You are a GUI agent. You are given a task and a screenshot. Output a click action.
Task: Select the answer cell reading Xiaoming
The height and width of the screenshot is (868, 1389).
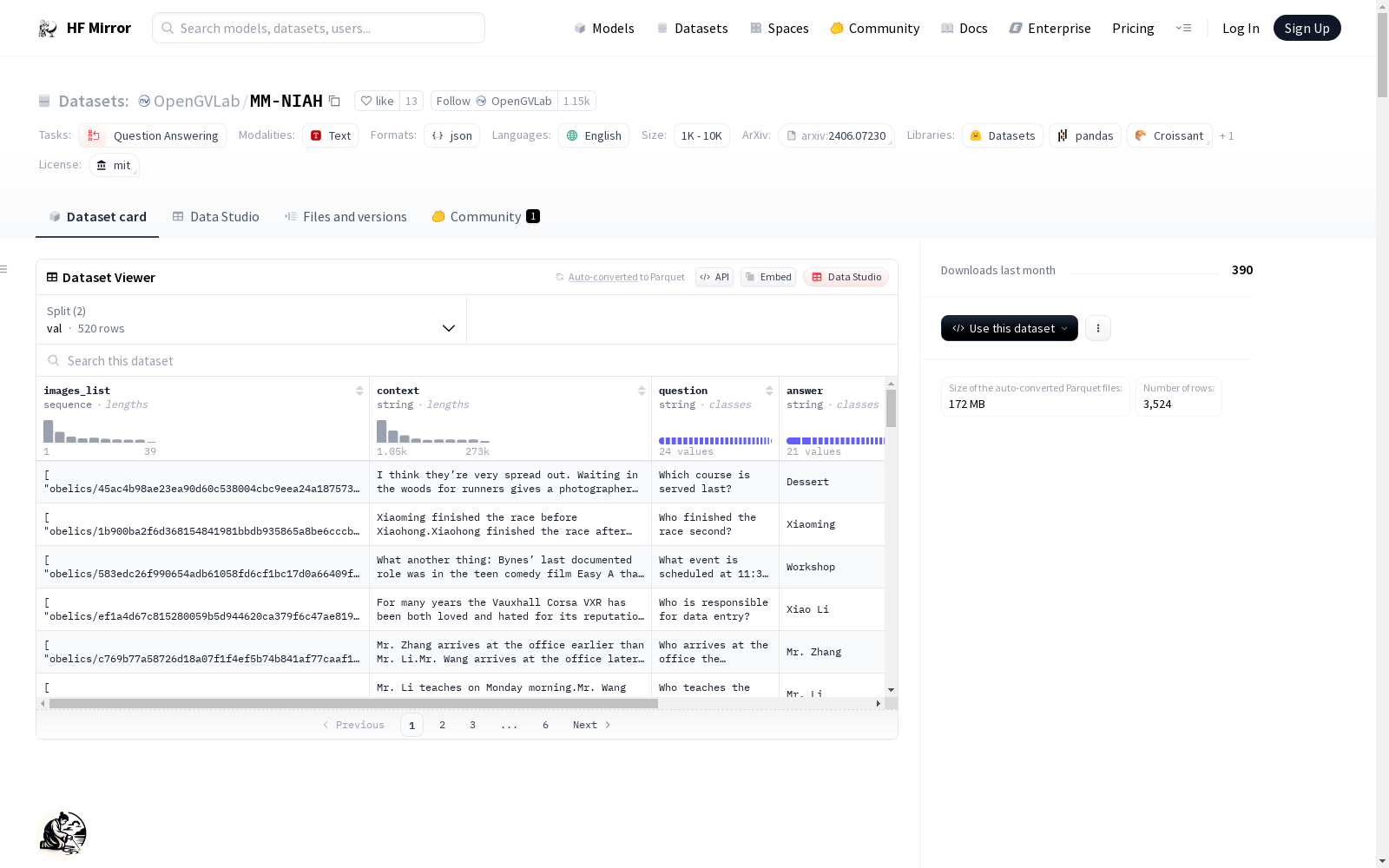click(x=832, y=524)
